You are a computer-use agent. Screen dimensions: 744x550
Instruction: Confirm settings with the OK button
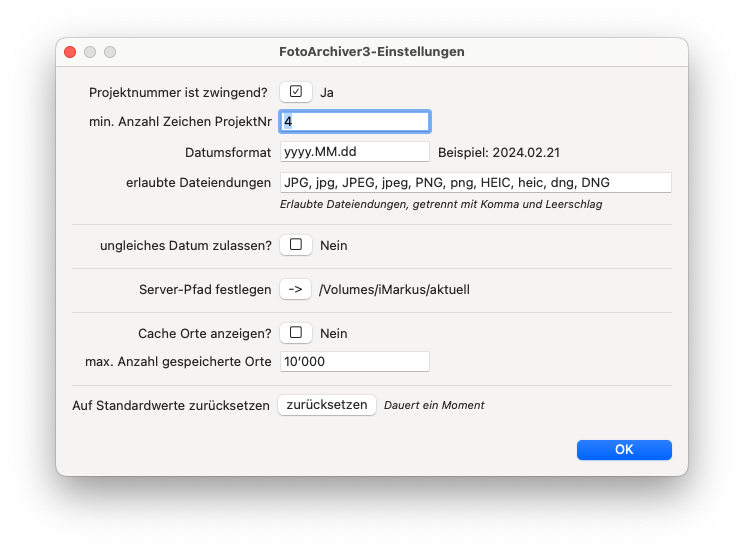point(624,450)
